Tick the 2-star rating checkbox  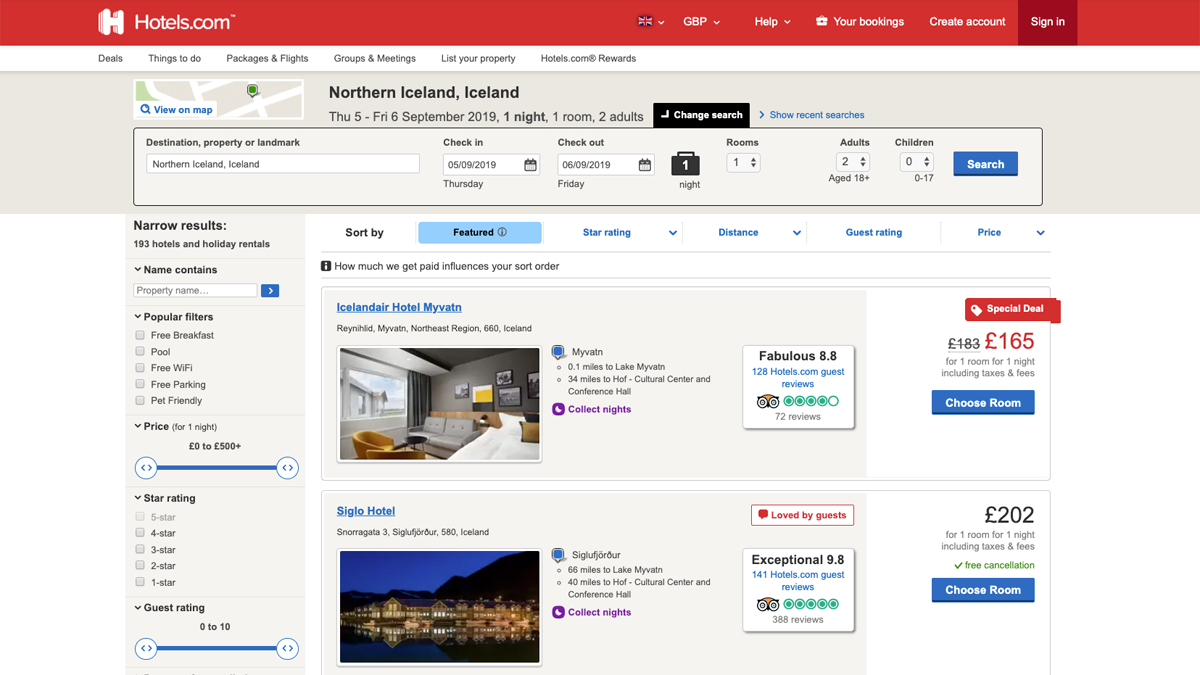click(140, 565)
